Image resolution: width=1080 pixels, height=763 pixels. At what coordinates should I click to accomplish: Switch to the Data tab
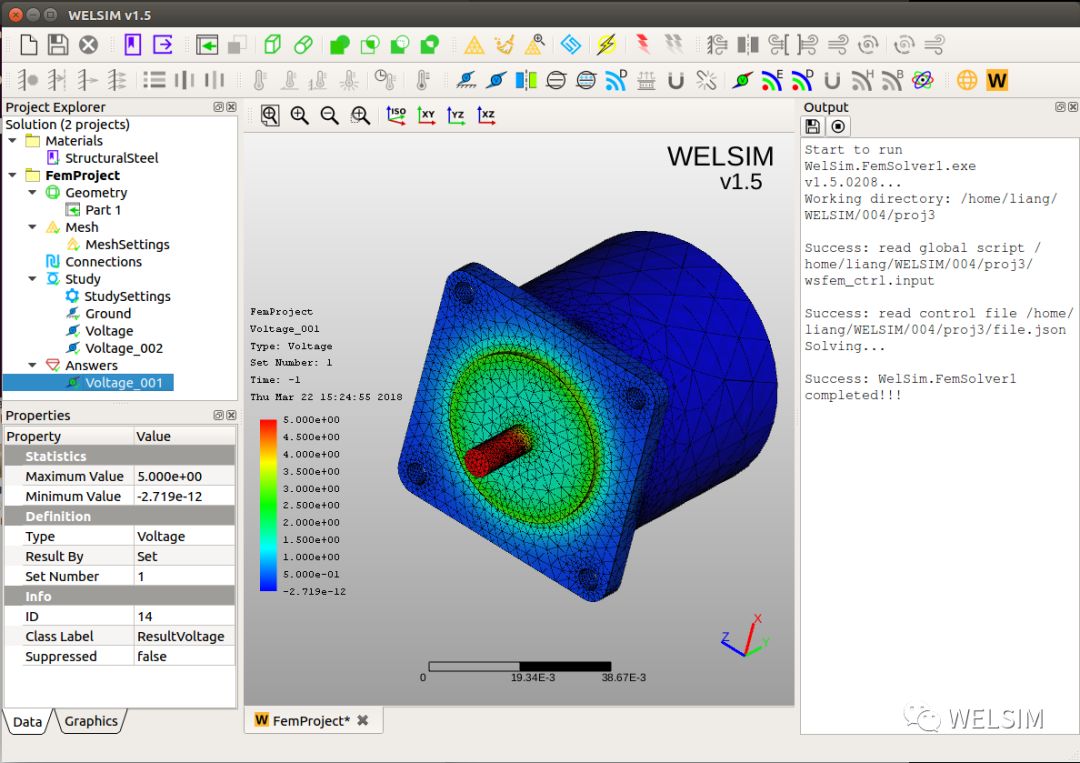(28, 722)
